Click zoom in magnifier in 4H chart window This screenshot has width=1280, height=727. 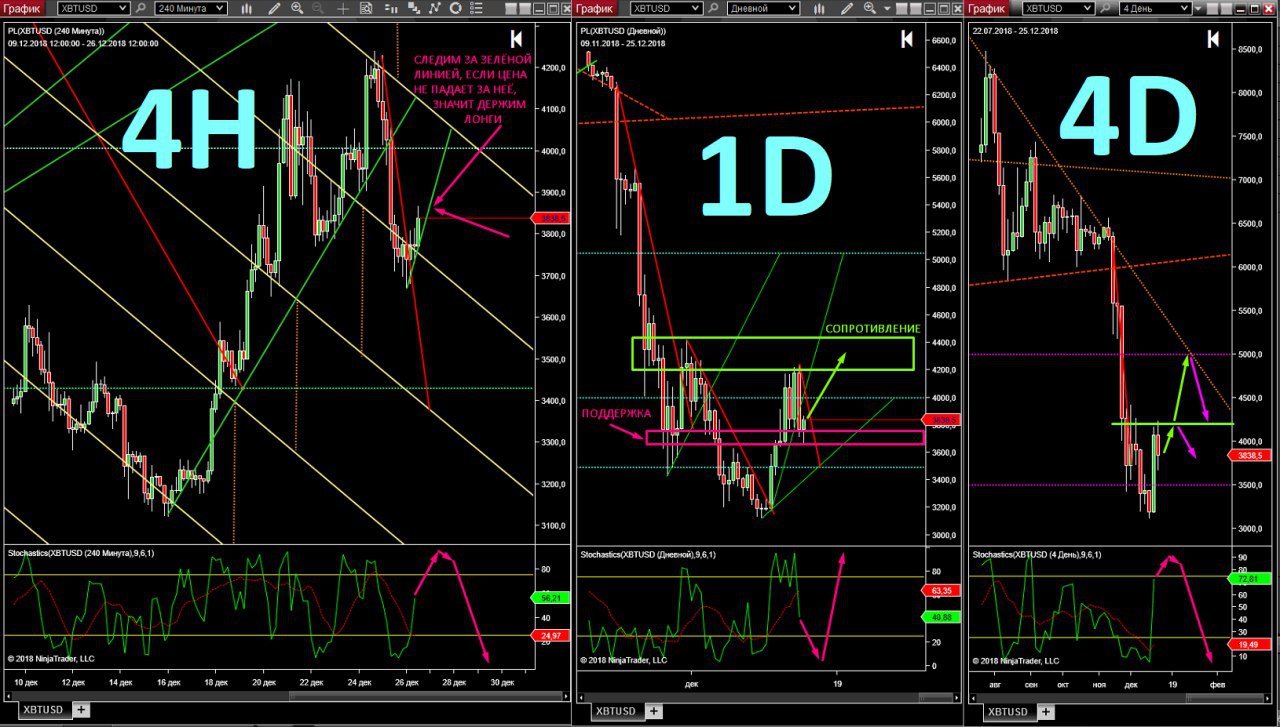point(297,8)
